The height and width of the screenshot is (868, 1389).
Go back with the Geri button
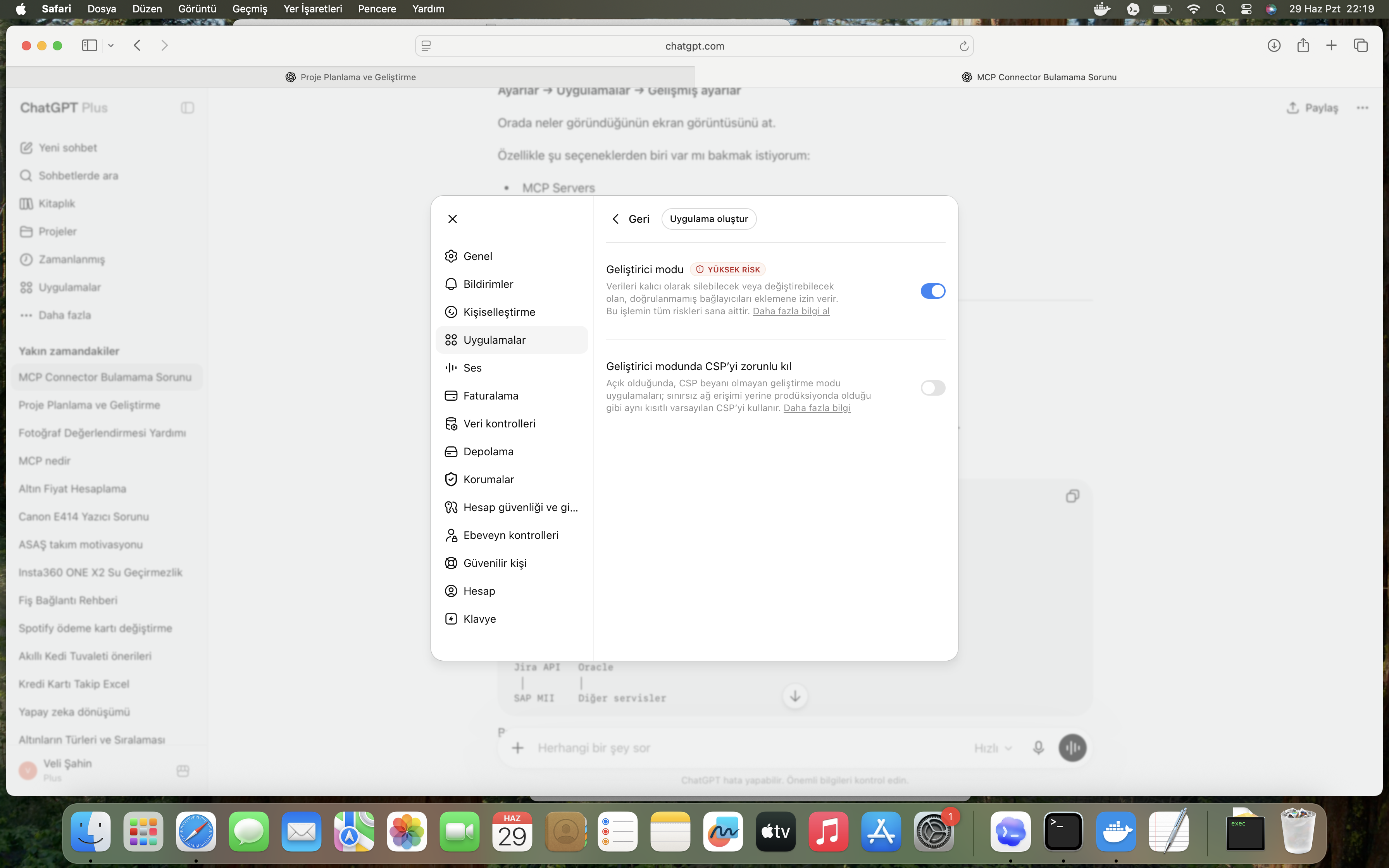coord(631,219)
